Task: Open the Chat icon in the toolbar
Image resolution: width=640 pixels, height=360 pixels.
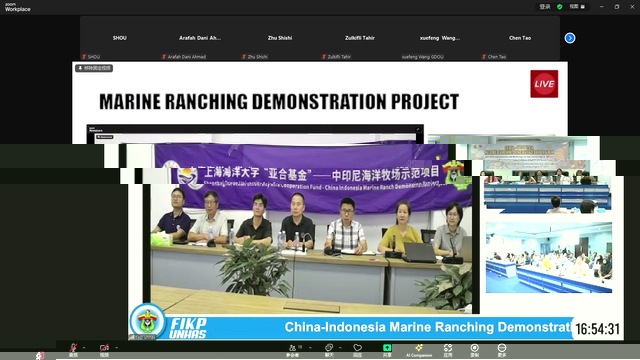Action: tap(329, 349)
